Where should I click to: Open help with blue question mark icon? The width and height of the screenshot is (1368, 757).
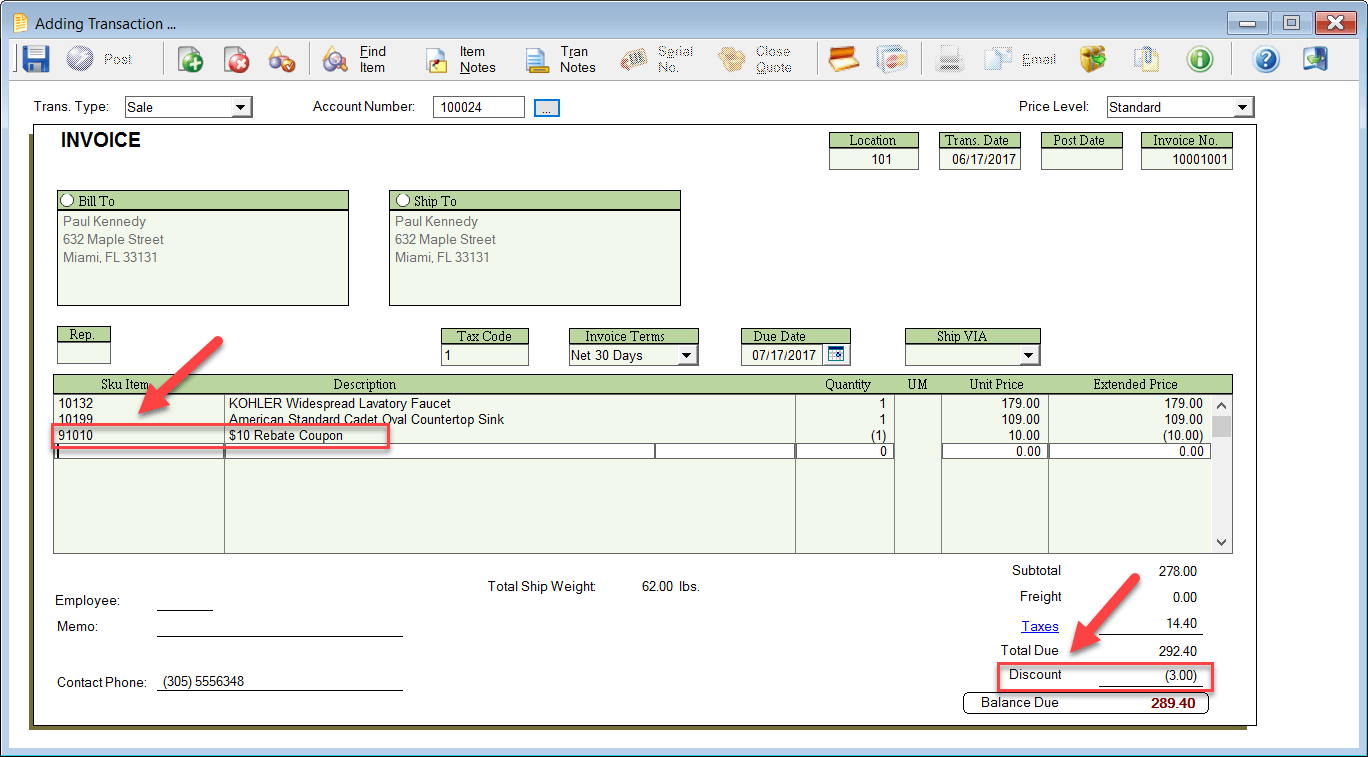tap(1266, 59)
